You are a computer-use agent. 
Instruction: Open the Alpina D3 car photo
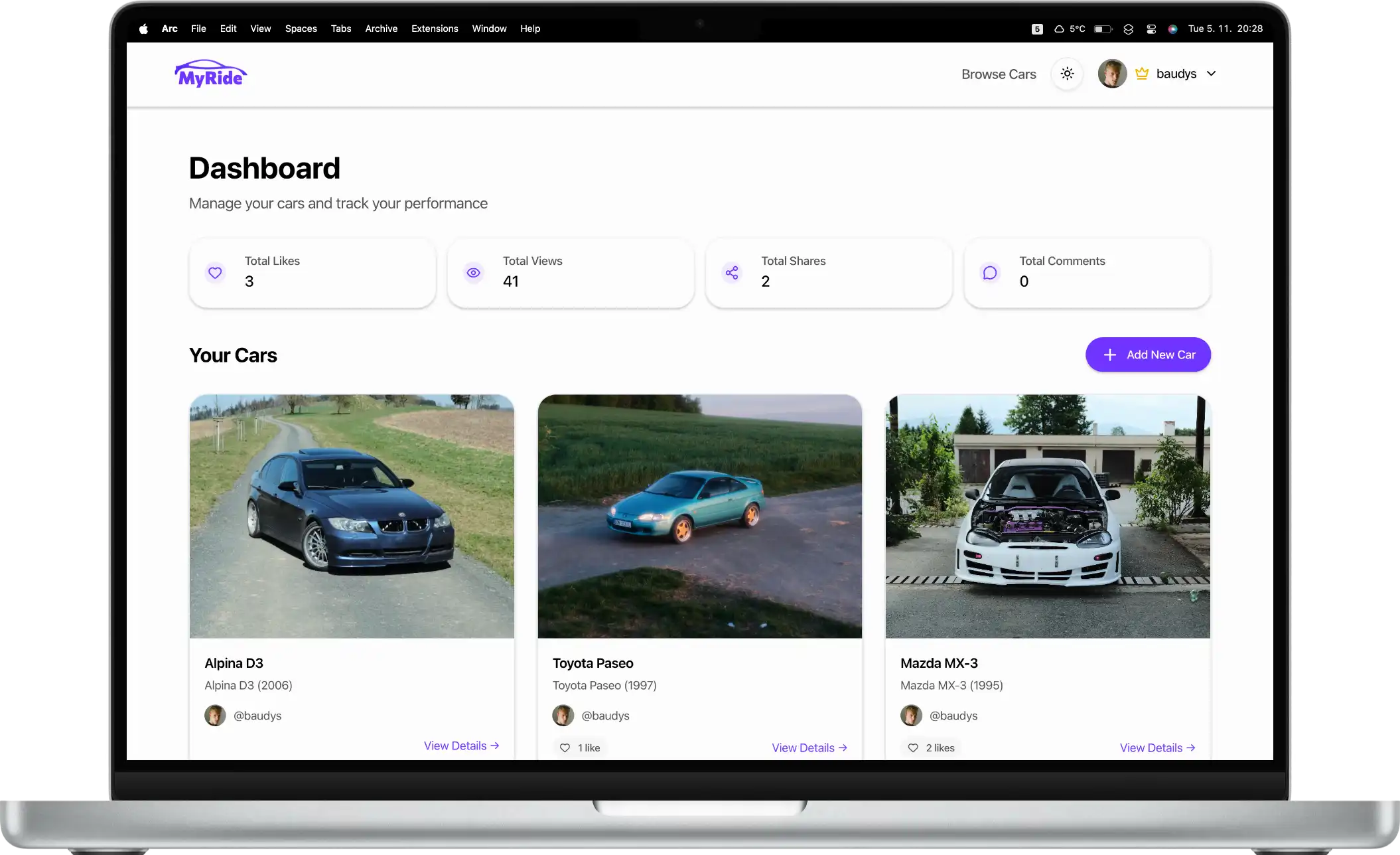[352, 516]
